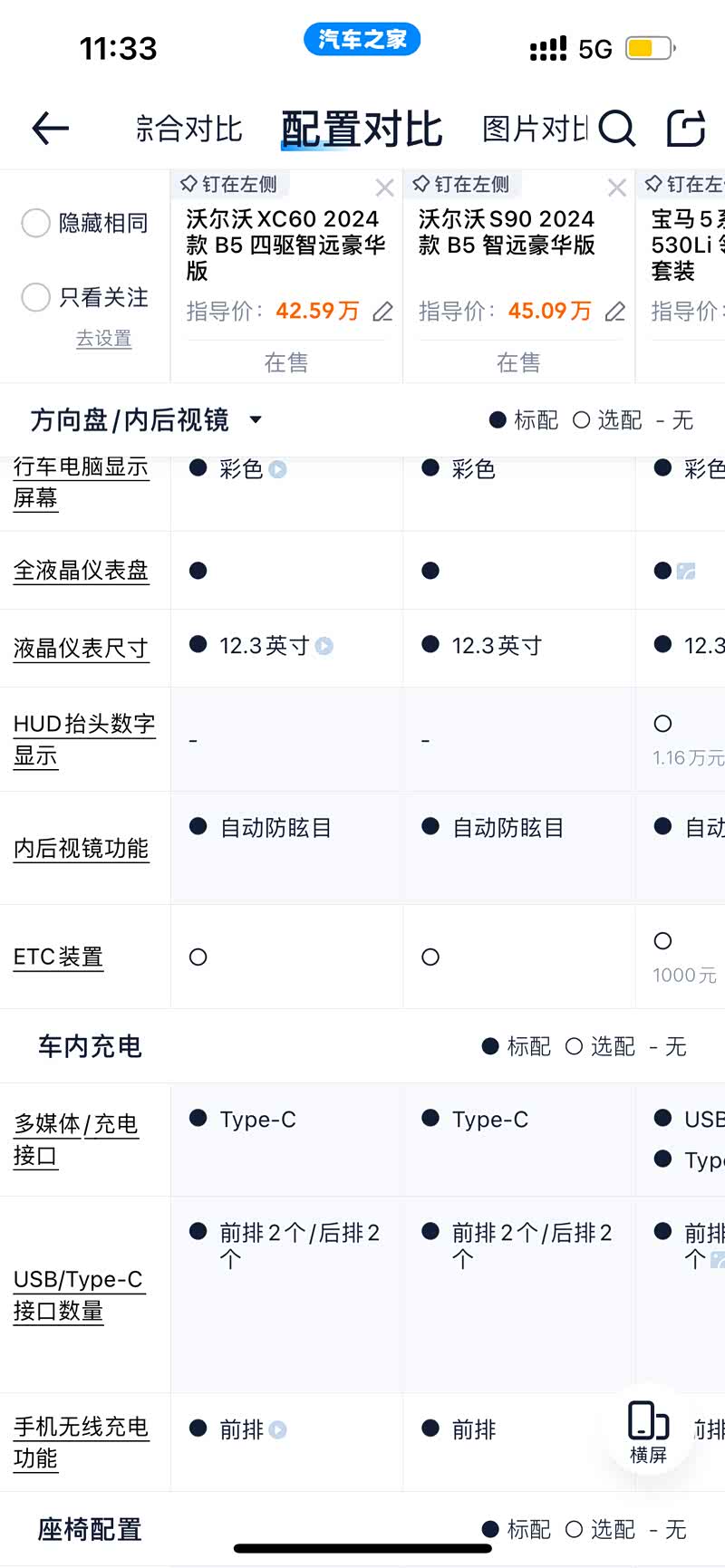Pin the Volvo S90 column to left
Image resolution: width=725 pixels, height=1568 pixels.
coord(461,185)
